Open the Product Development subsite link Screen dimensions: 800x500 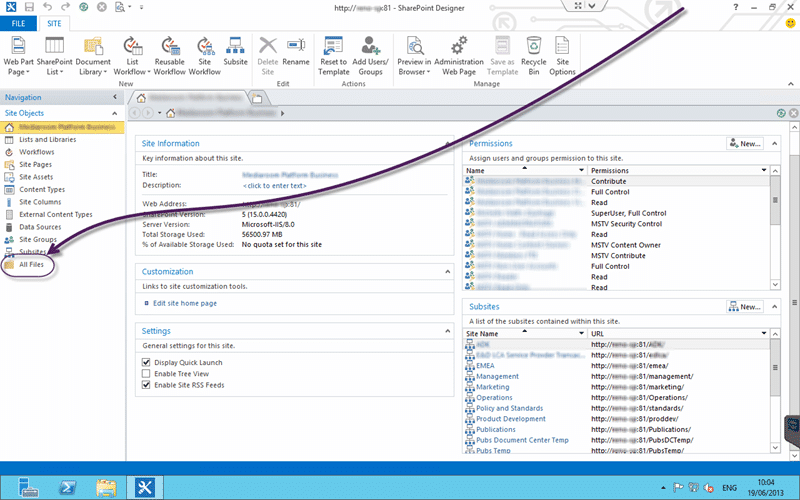click(x=511, y=419)
